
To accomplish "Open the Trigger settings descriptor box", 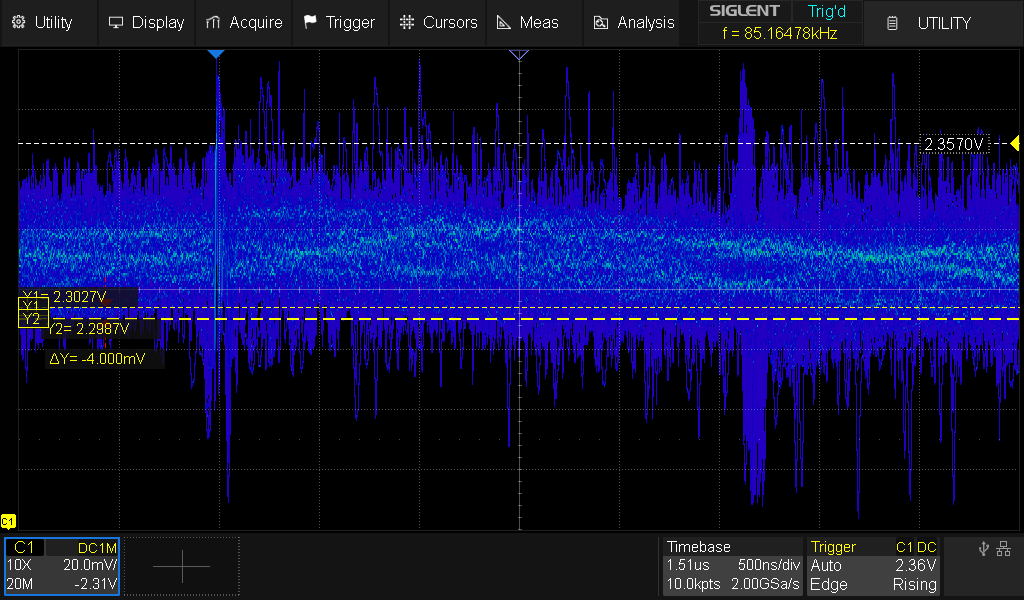I will (x=874, y=566).
